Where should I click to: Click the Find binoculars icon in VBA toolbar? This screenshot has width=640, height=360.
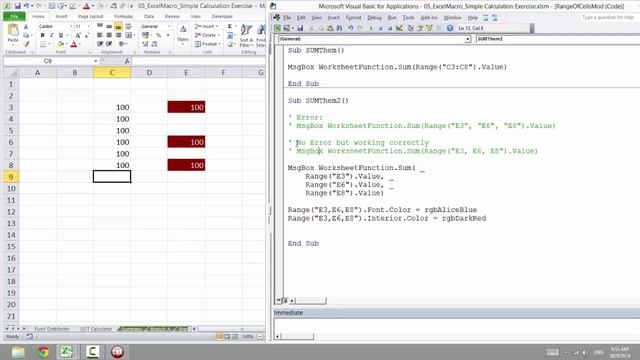[x=339, y=28]
